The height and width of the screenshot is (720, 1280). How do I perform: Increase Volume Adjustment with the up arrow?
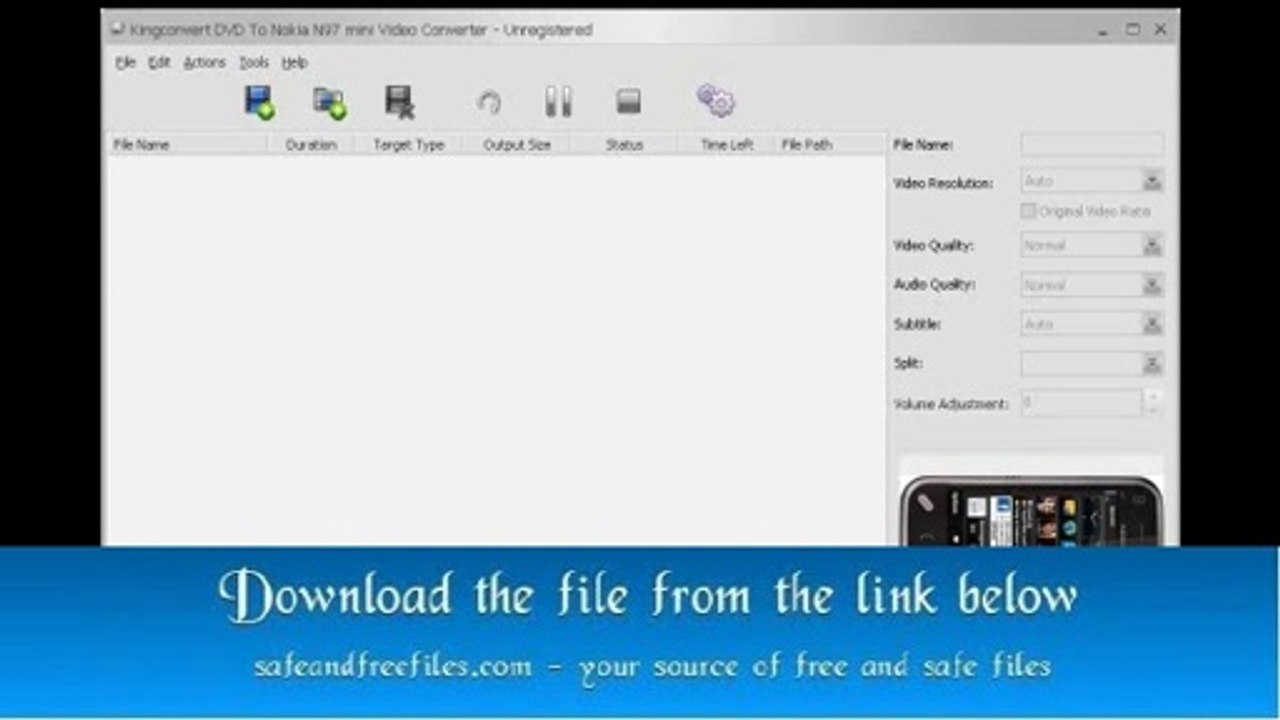(x=1153, y=397)
